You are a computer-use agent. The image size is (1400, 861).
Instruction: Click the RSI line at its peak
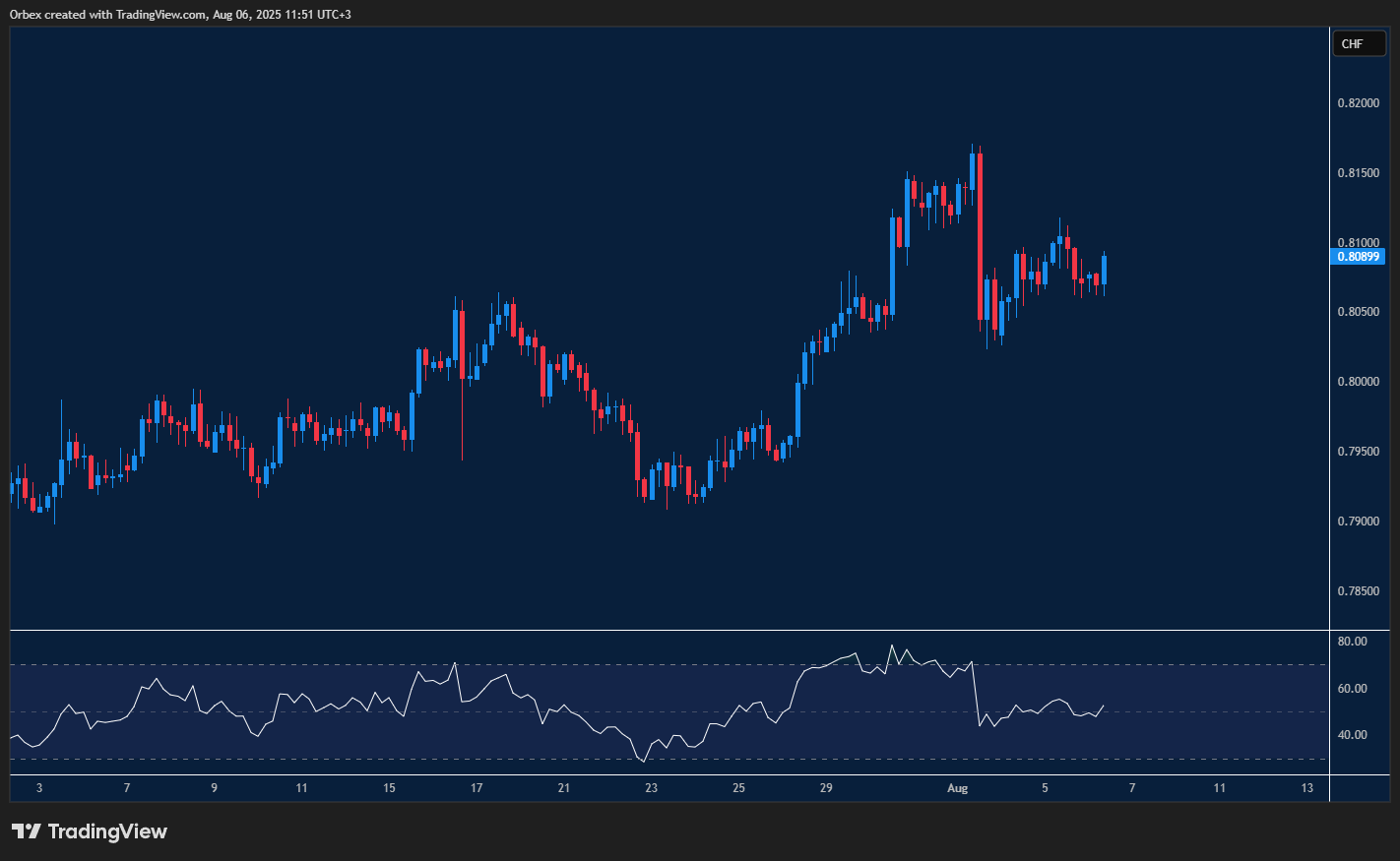tap(892, 645)
